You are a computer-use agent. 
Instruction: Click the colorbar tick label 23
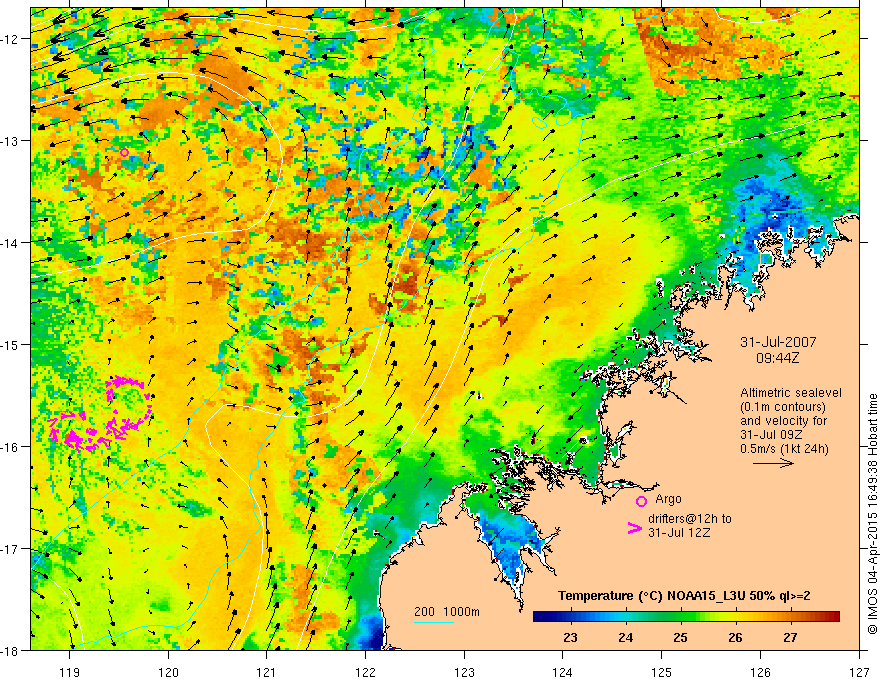pyautogui.click(x=570, y=638)
